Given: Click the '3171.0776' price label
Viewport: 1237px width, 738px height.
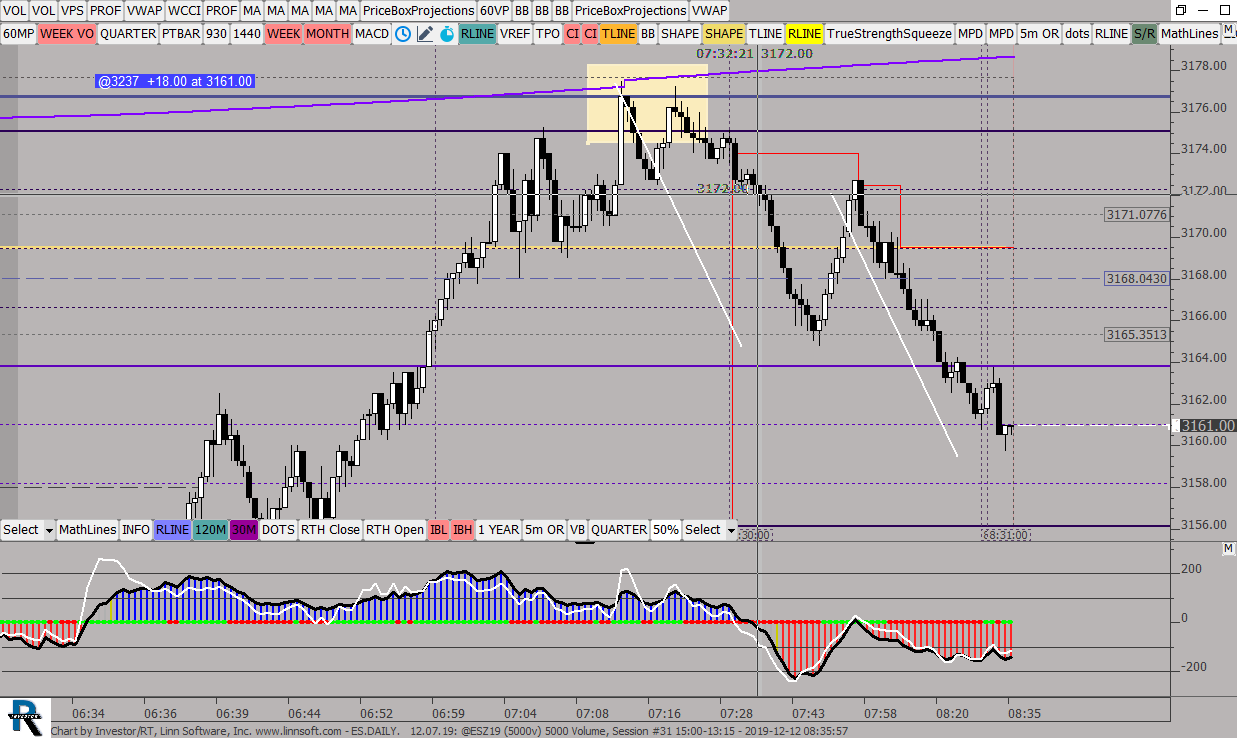Looking at the screenshot, I should [1136, 214].
